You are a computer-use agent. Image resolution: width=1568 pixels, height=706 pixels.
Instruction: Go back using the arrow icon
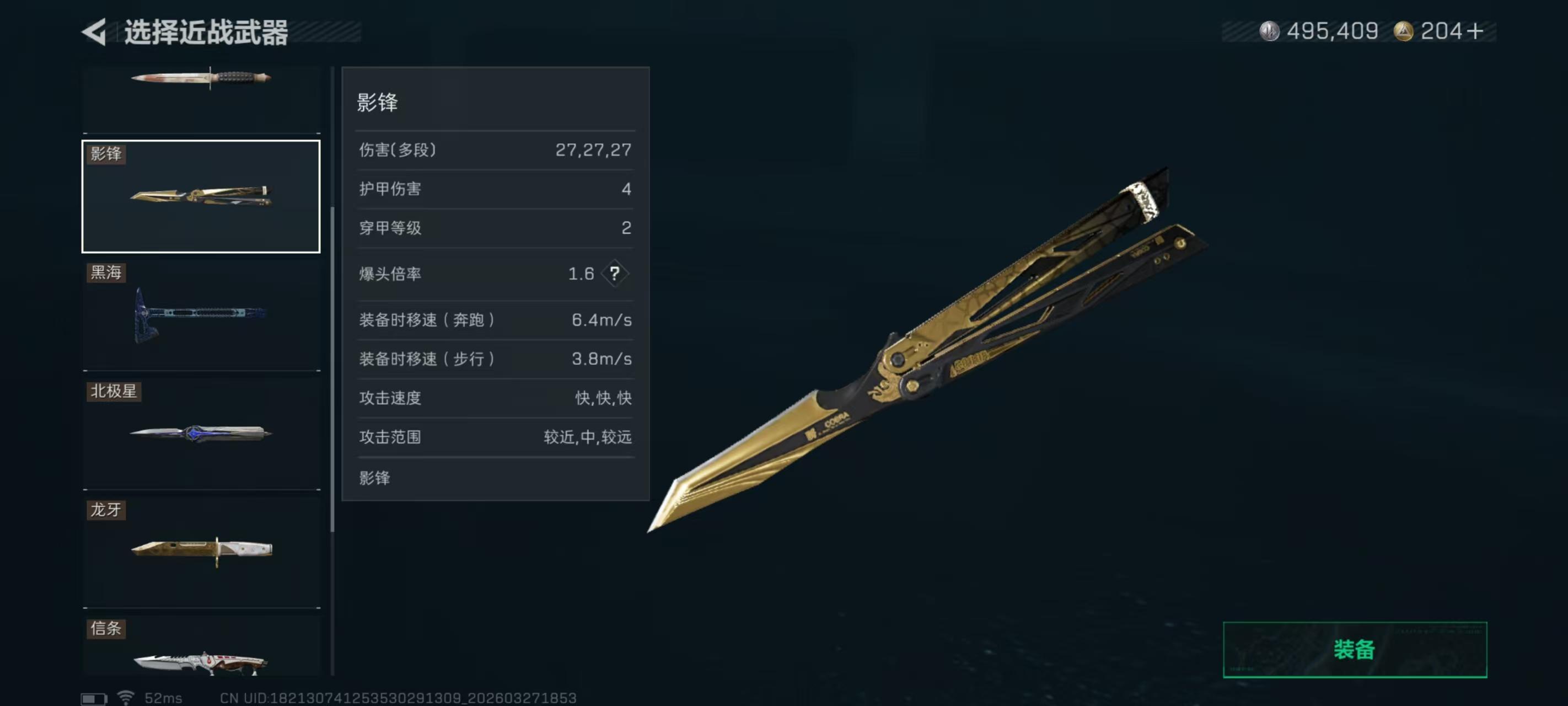tap(94, 31)
